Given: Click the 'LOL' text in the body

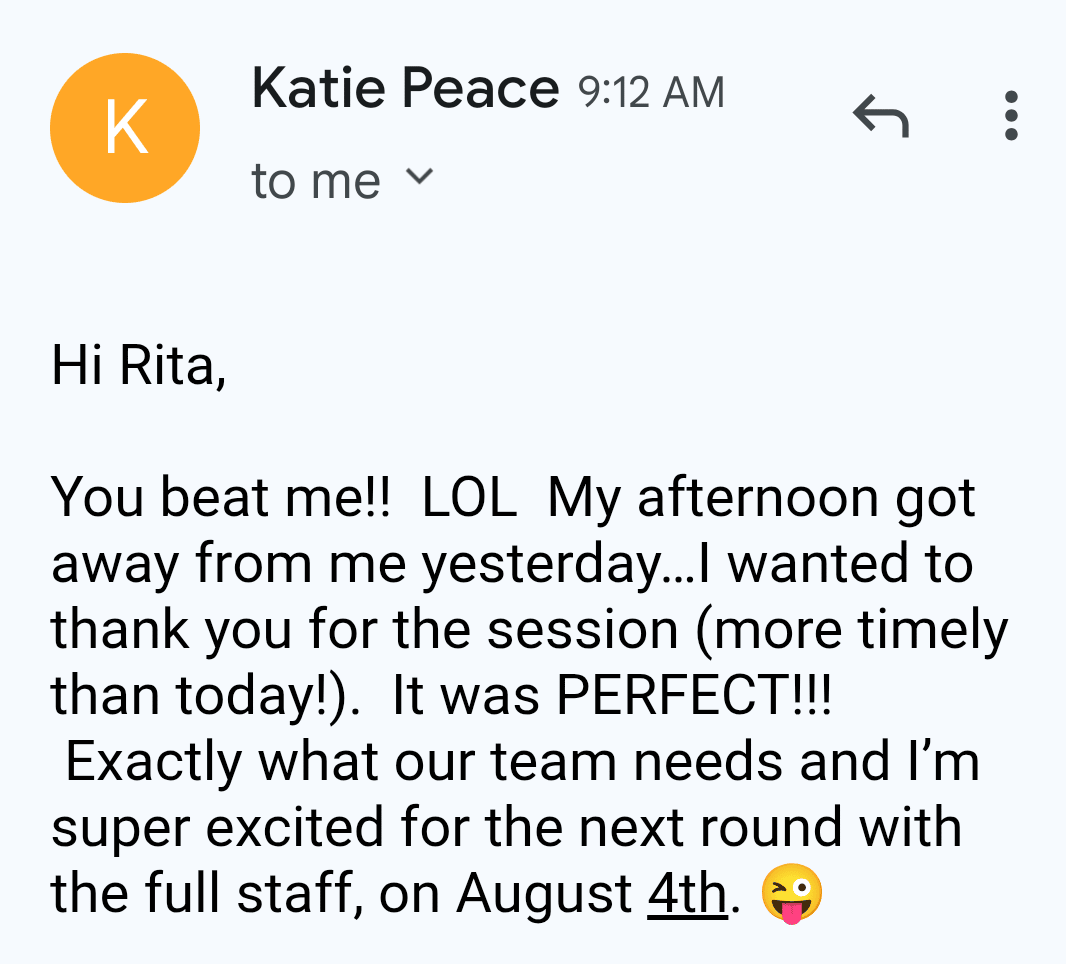Looking at the screenshot, I should tap(469, 498).
